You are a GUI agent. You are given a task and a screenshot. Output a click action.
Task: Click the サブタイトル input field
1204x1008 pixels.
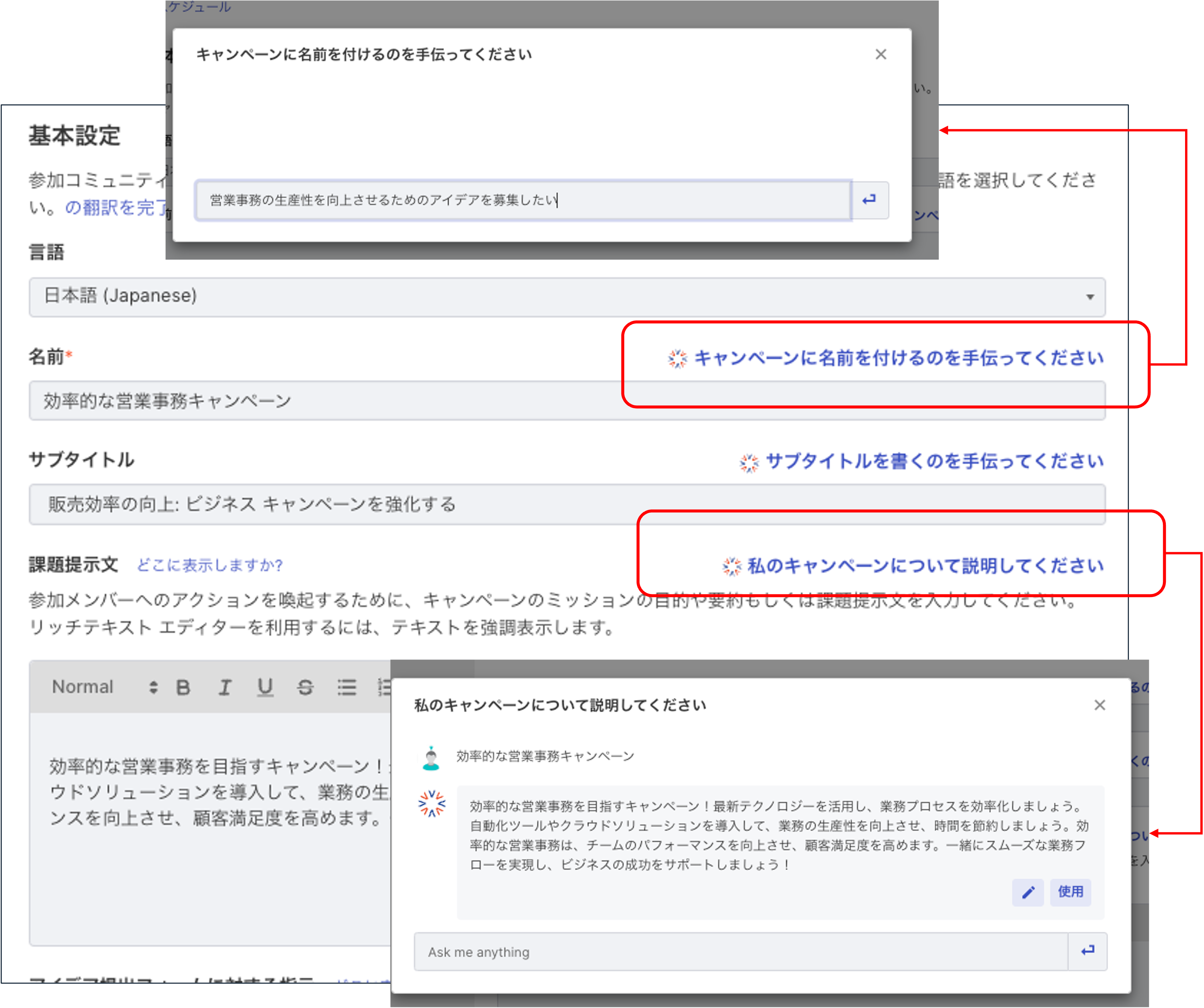[567, 504]
